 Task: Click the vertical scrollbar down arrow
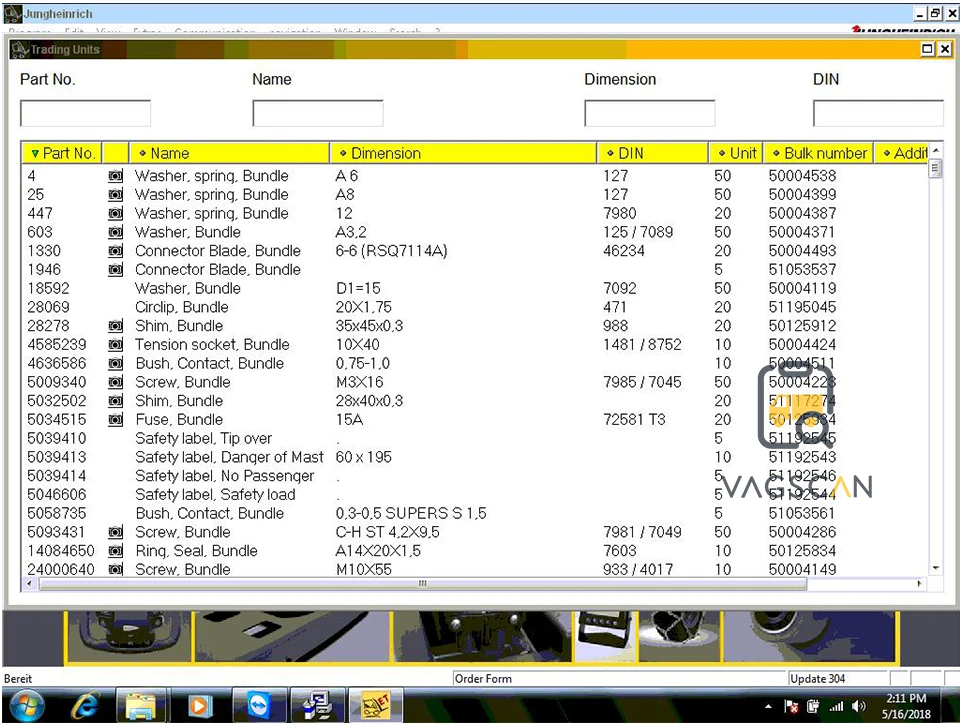pos(936,568)
